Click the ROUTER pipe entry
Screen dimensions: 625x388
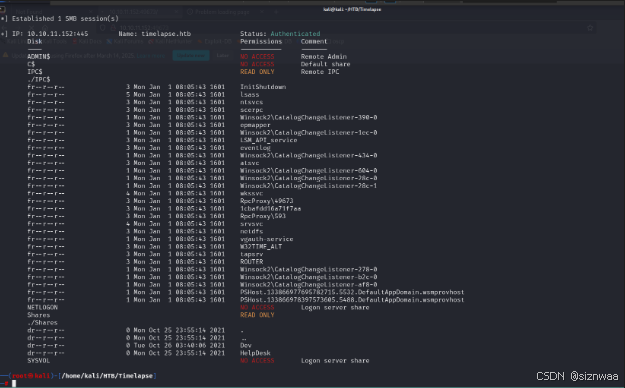coord(251,262)
